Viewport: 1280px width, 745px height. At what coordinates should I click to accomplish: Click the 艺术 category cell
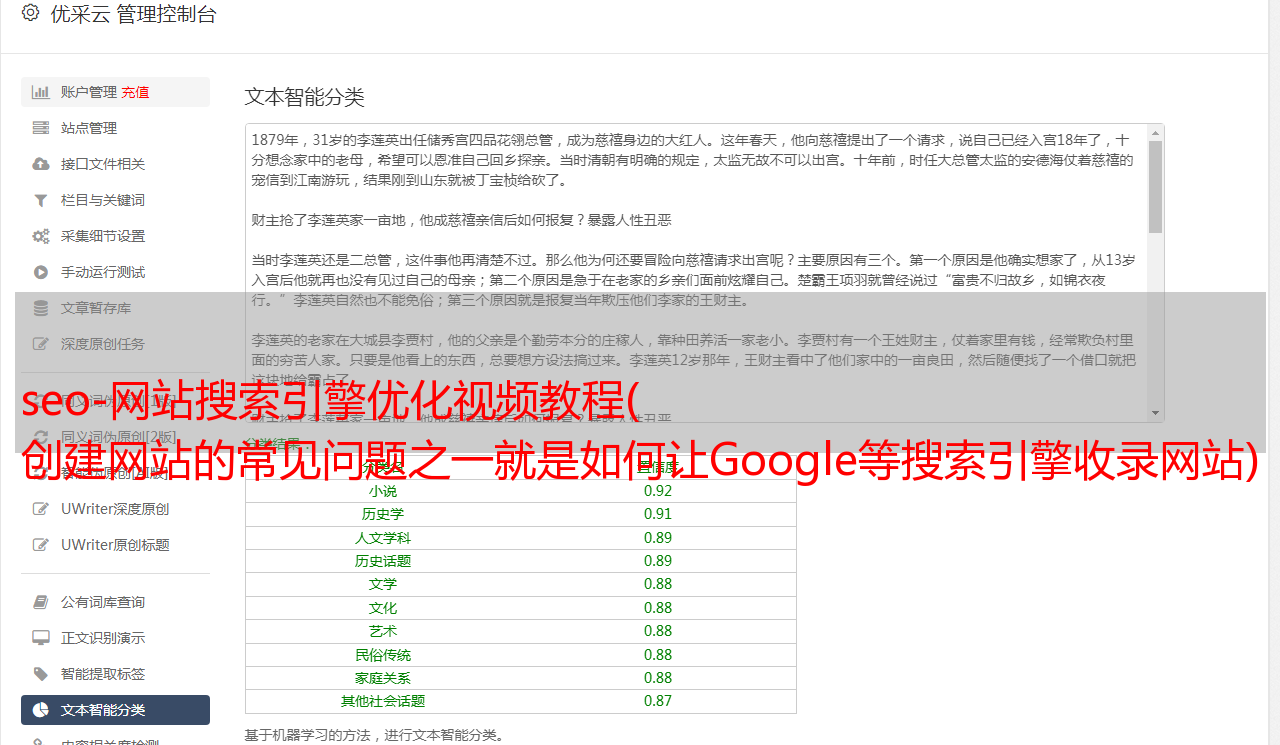click(x=382, y=631)
